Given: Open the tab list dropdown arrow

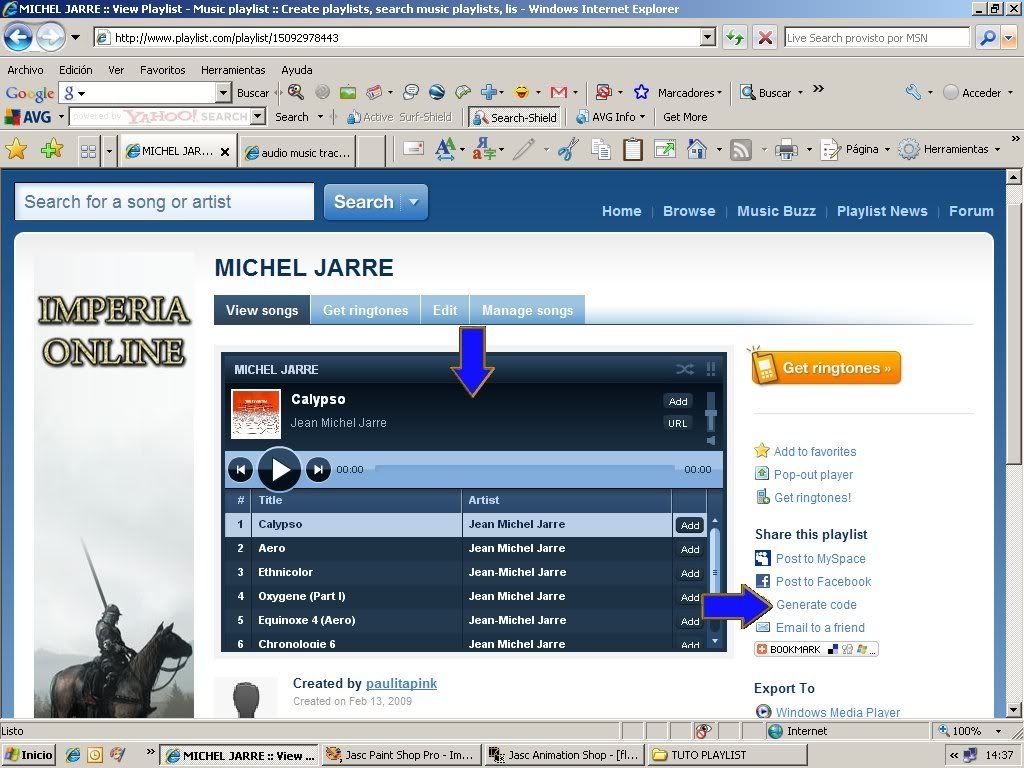Looking at the screenshot, I should click(x=109, y=152).
